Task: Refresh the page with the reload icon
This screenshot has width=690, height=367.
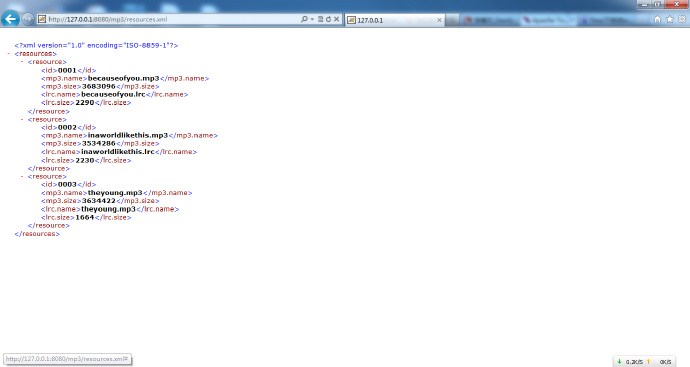Action: pos(328,19)
